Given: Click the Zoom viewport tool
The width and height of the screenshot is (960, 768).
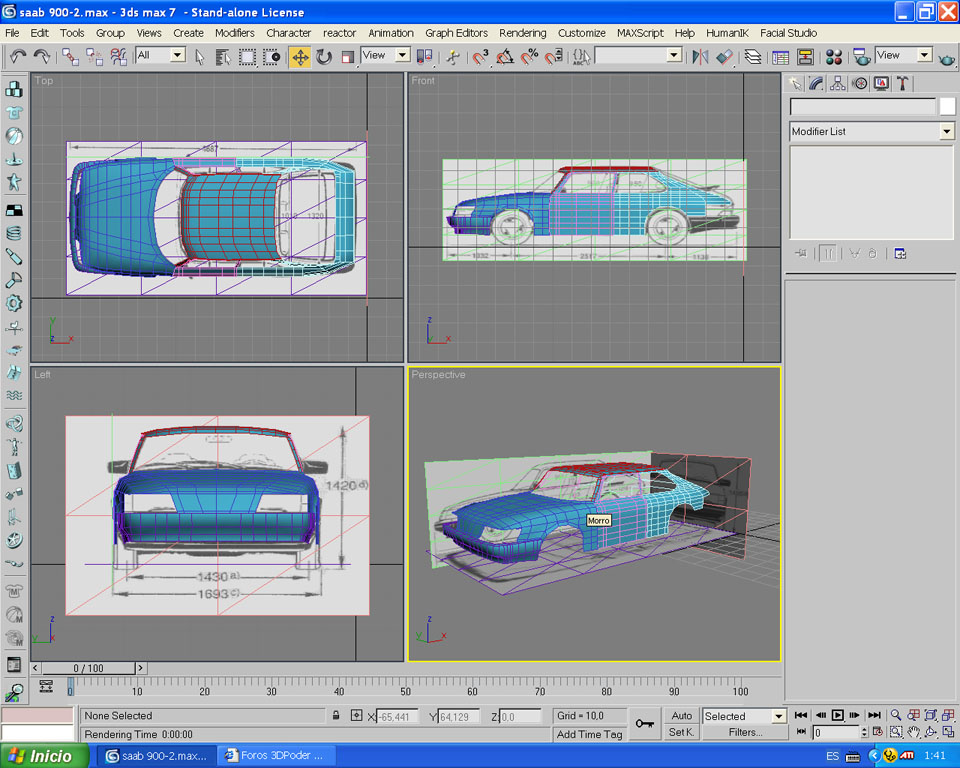Looking at the screenshot, I should 896,715.
